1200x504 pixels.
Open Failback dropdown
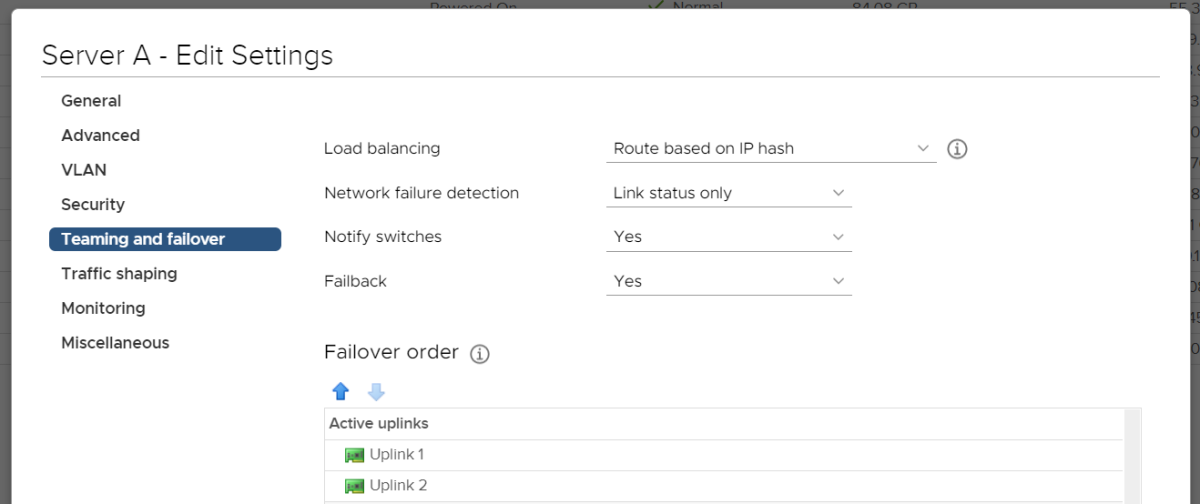point(729,281)
